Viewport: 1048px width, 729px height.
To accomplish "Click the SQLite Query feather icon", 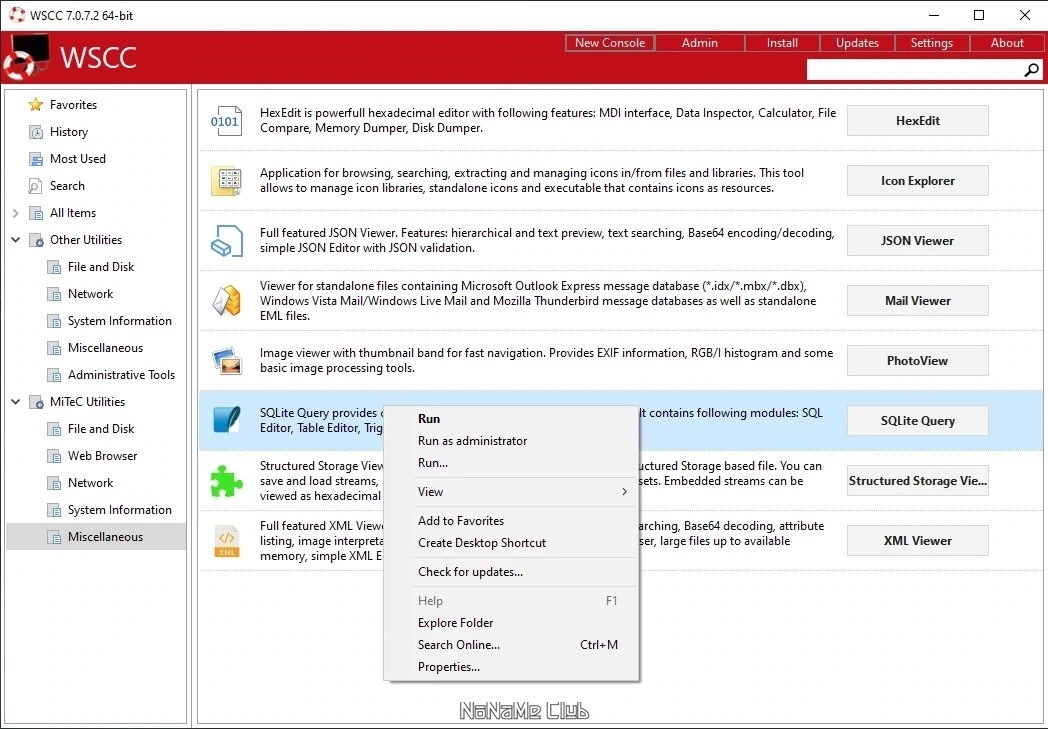I will [x=227, y=420].
